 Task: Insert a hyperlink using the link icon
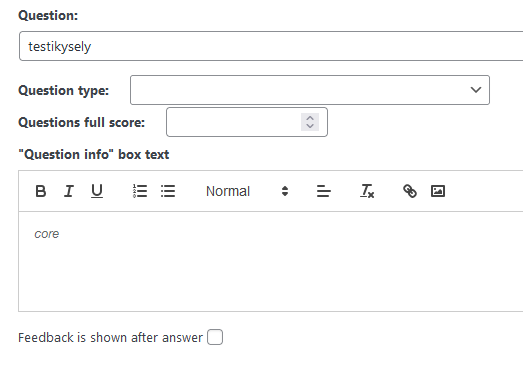click(410, 191)
